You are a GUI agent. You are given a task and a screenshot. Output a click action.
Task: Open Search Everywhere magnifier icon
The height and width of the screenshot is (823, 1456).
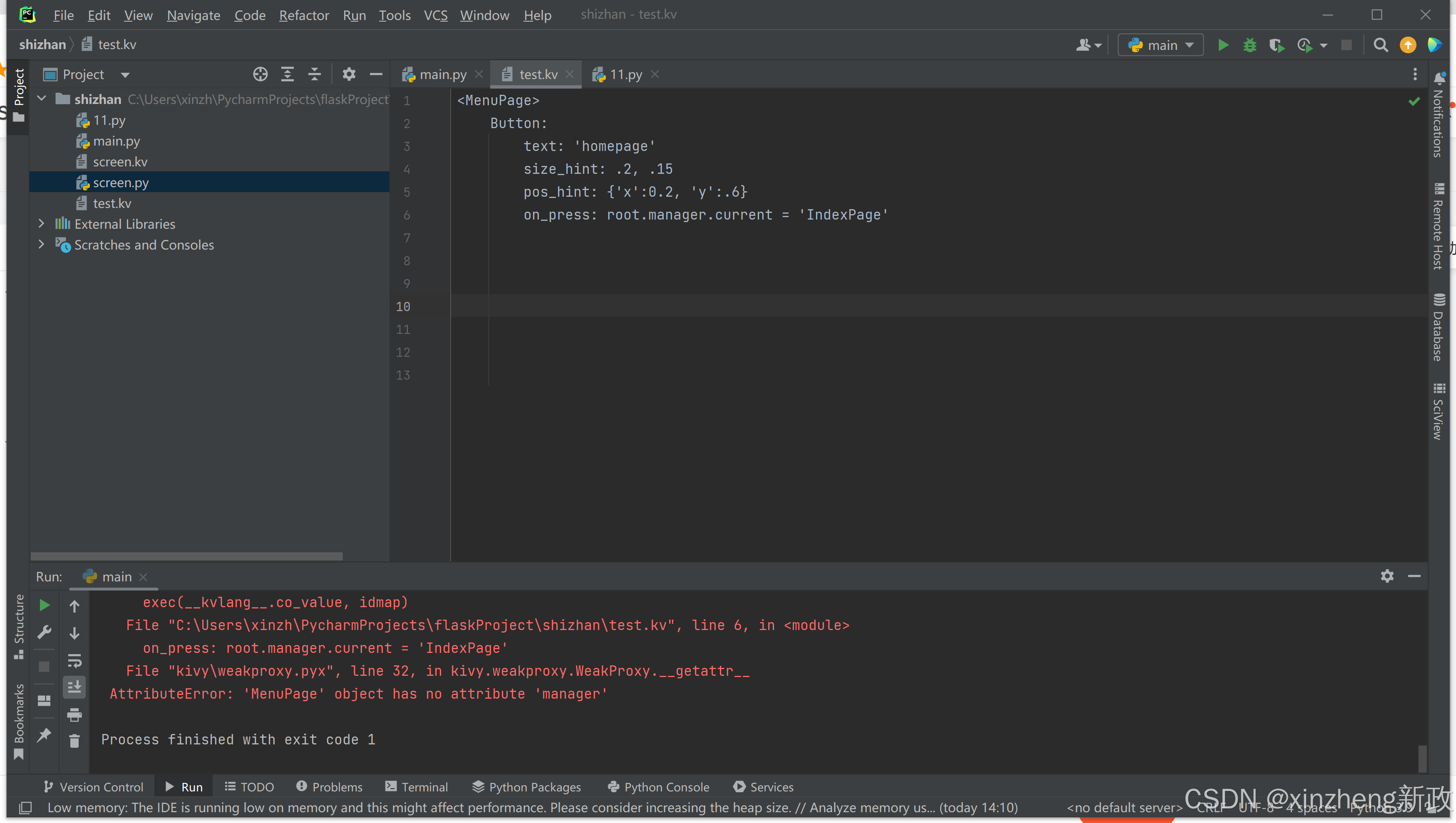(1380, 45)
